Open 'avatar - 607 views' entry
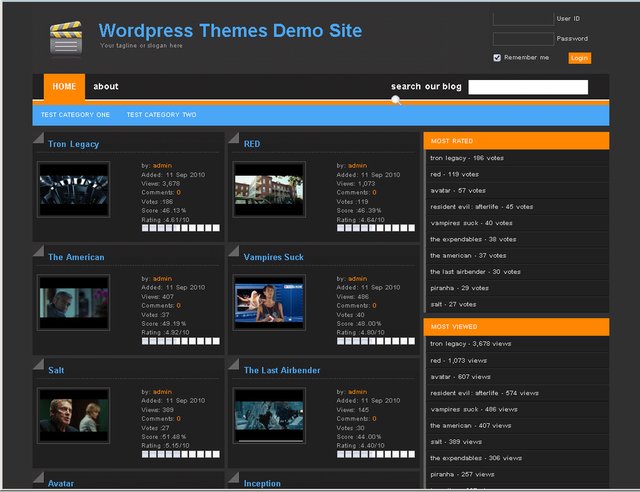 tap(460, 377)
